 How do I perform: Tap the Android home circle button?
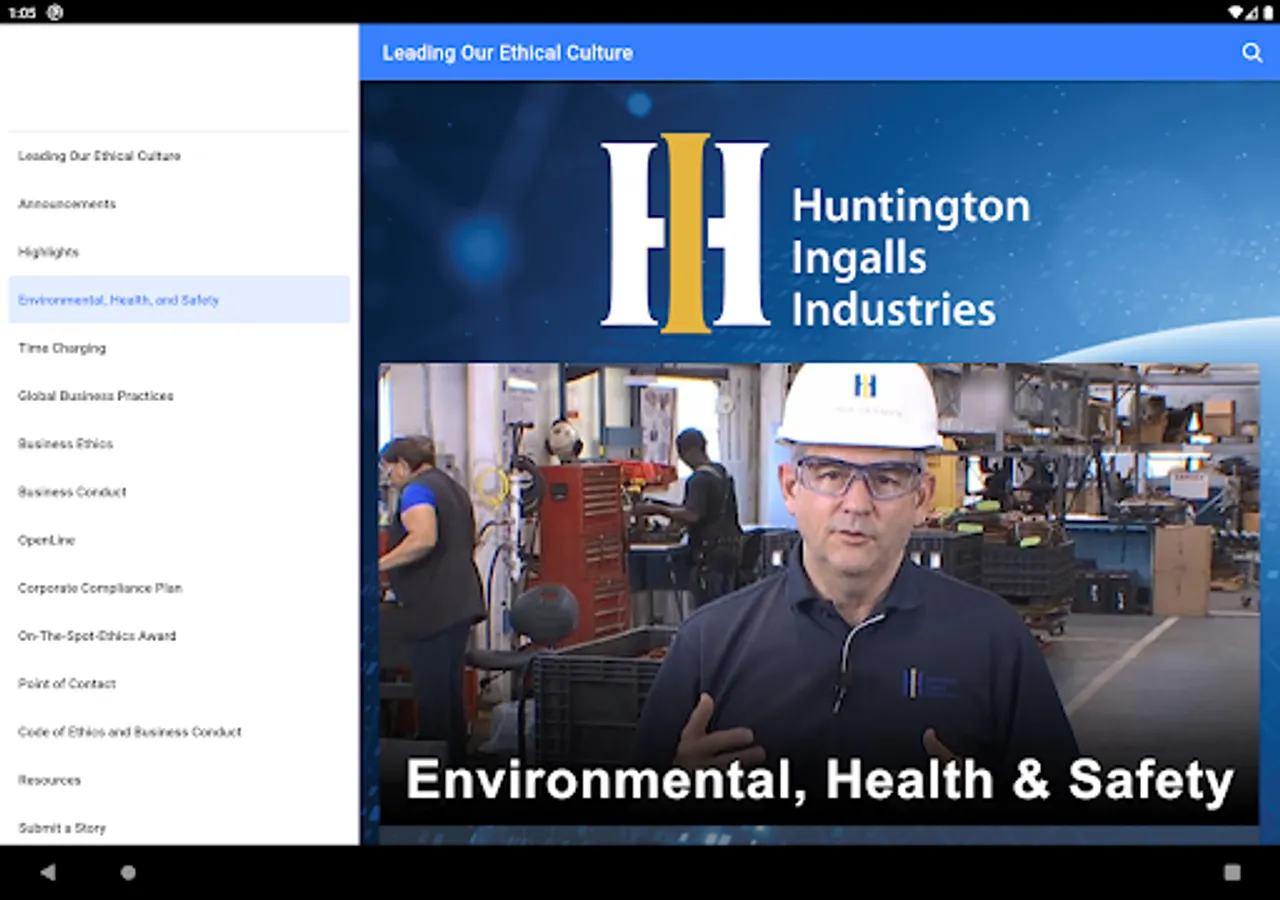(128, 873)
